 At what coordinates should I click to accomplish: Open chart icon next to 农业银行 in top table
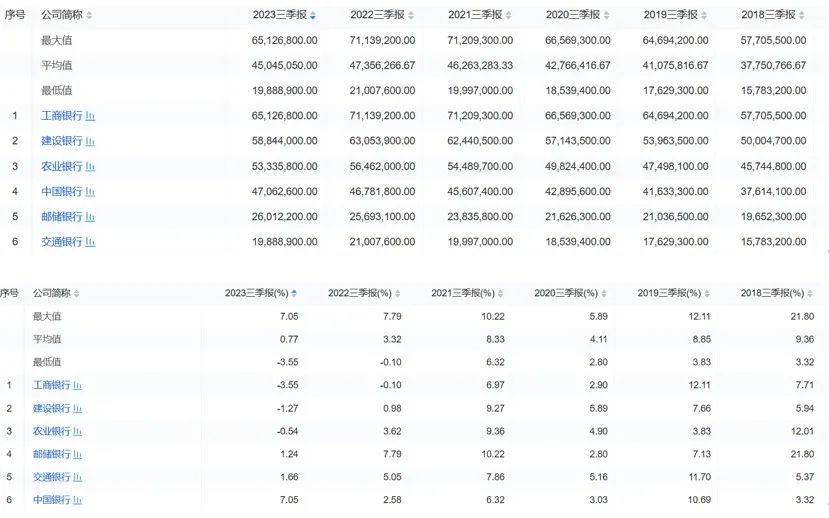90,166
